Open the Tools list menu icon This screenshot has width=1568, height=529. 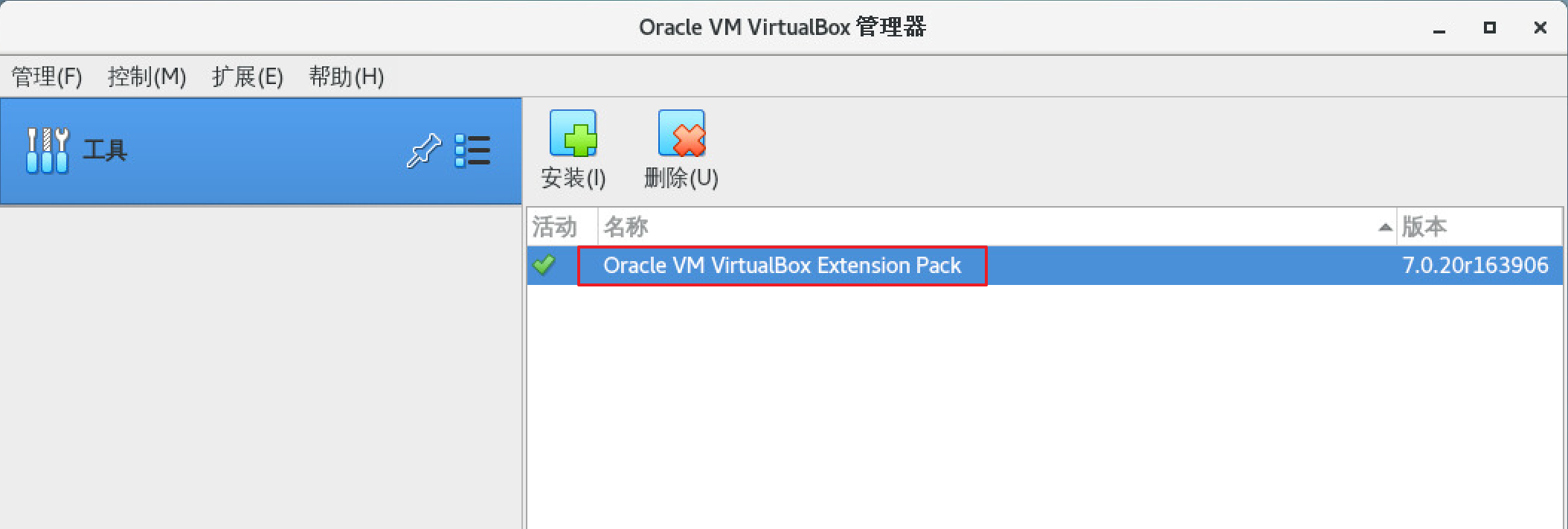point(472,150)
